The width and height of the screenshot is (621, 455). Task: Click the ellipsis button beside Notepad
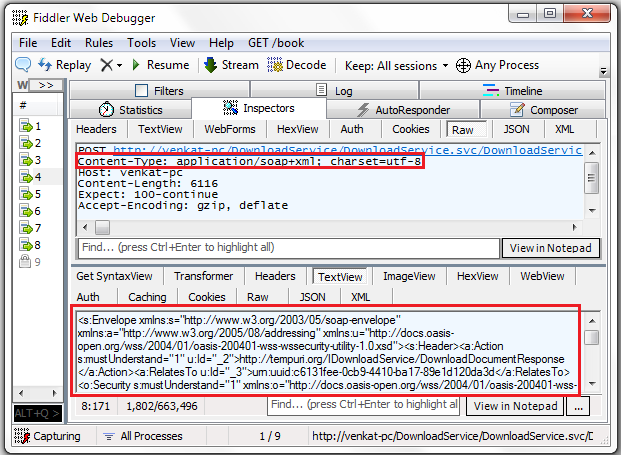pos(578,406)
